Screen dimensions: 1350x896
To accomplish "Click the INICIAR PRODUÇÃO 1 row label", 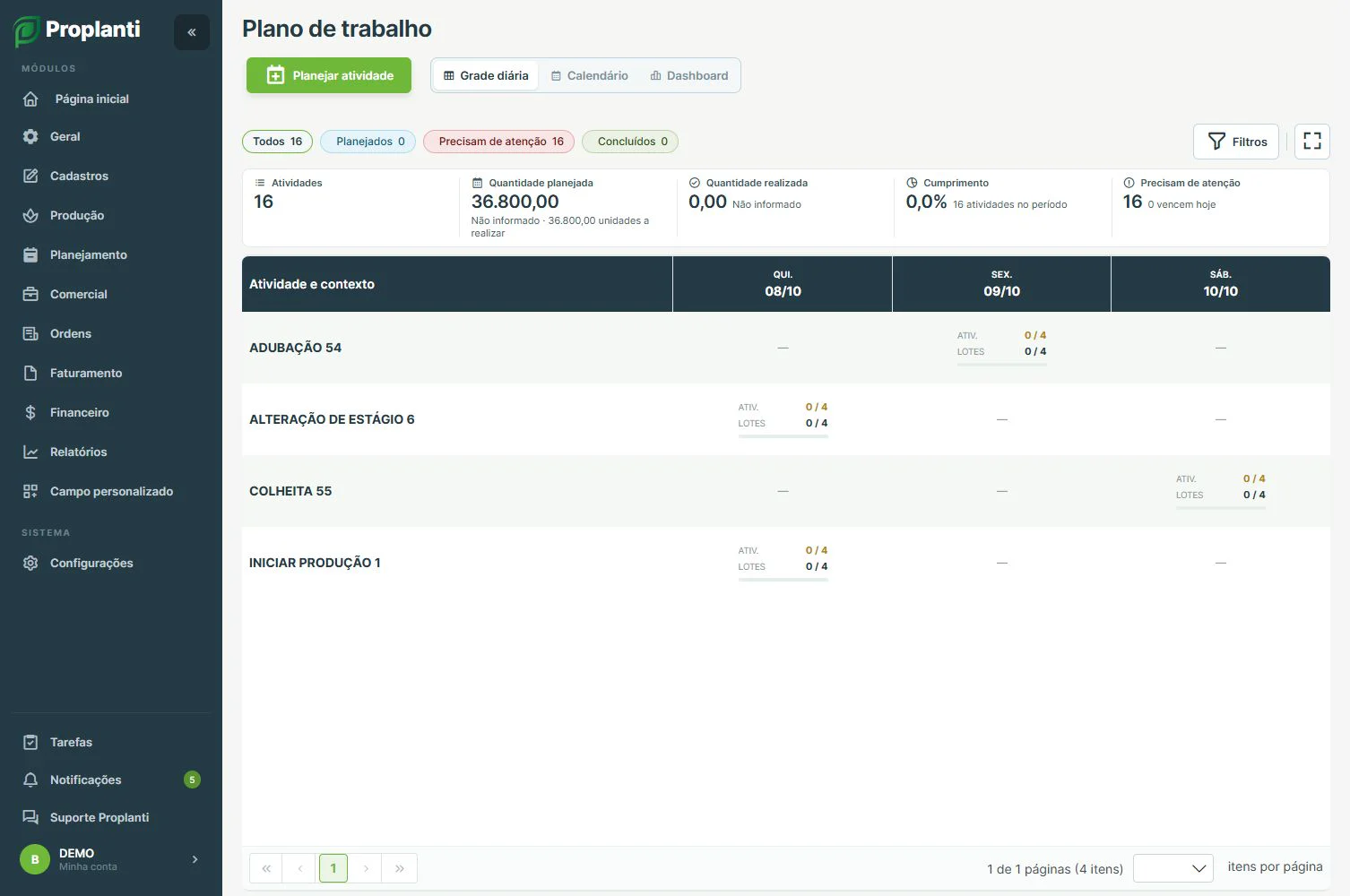I will 315,563.
